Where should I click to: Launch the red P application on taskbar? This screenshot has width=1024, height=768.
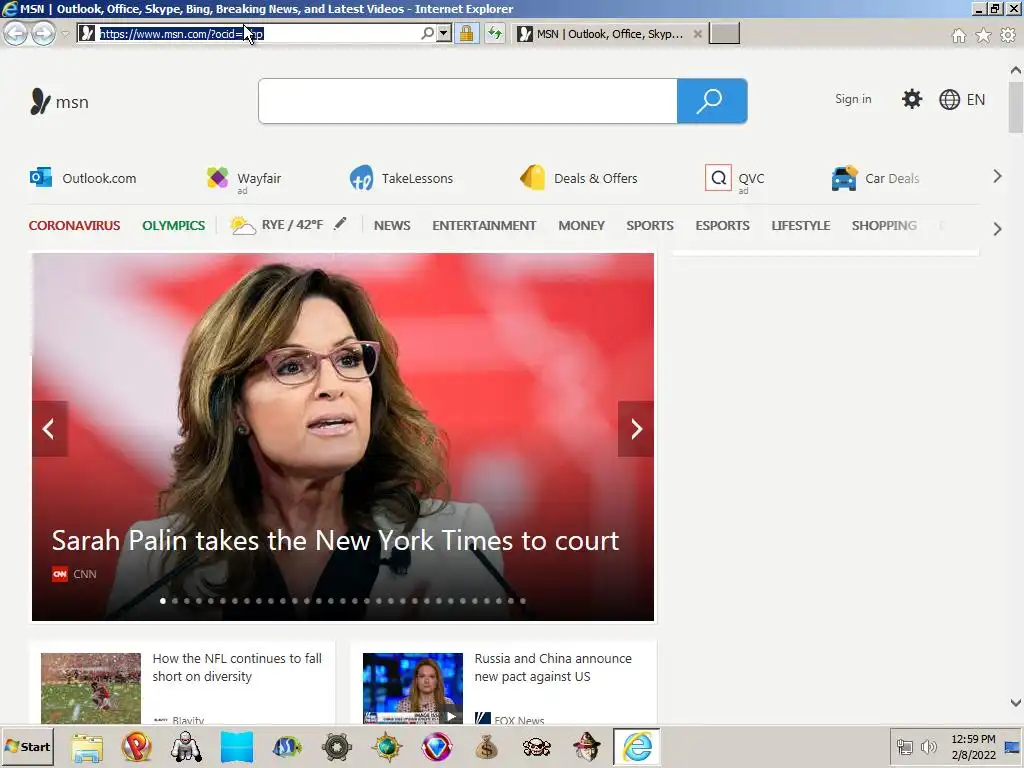pyautogui.click(x=136, y=747)
